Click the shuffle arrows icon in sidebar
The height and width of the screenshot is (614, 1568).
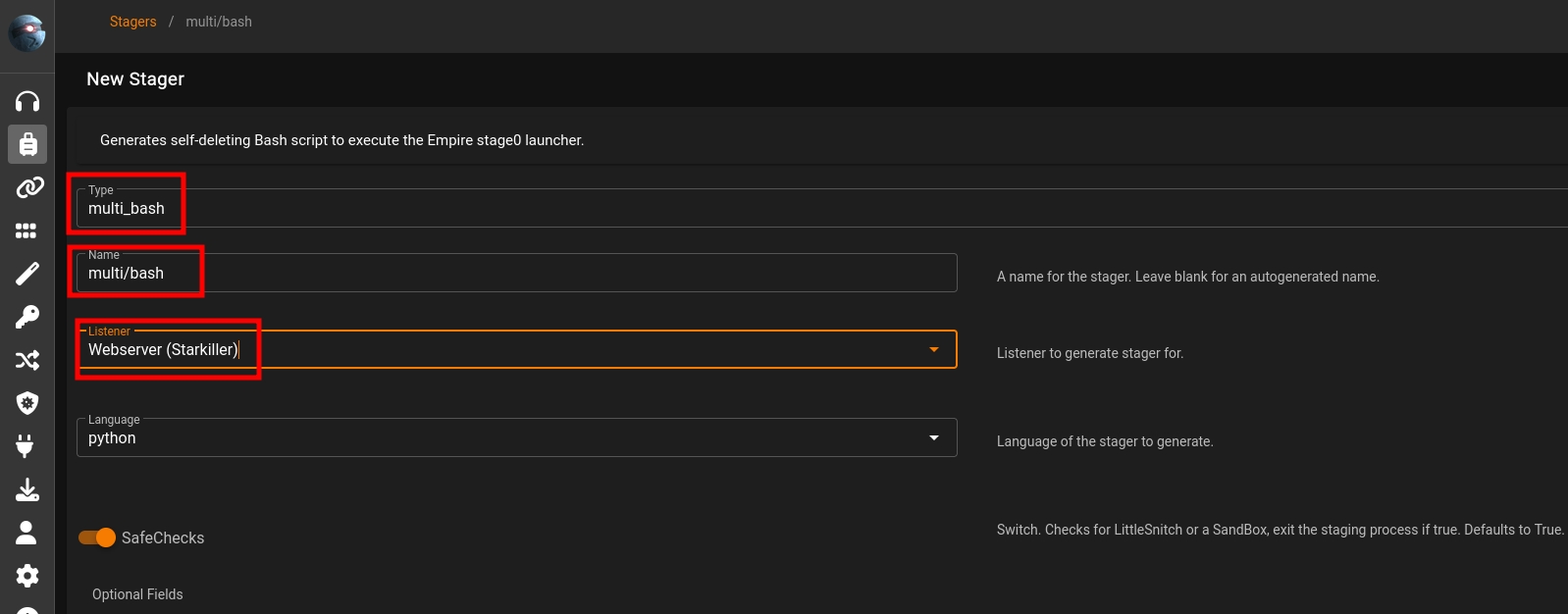coord(27,360)
